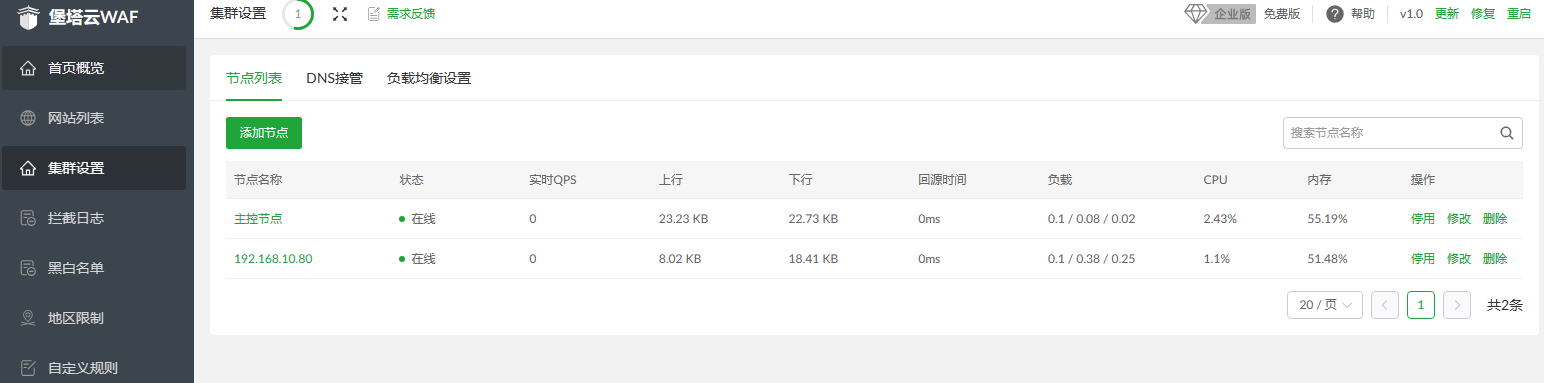Click the 网站列表 globe icon

tap(28, 118)
